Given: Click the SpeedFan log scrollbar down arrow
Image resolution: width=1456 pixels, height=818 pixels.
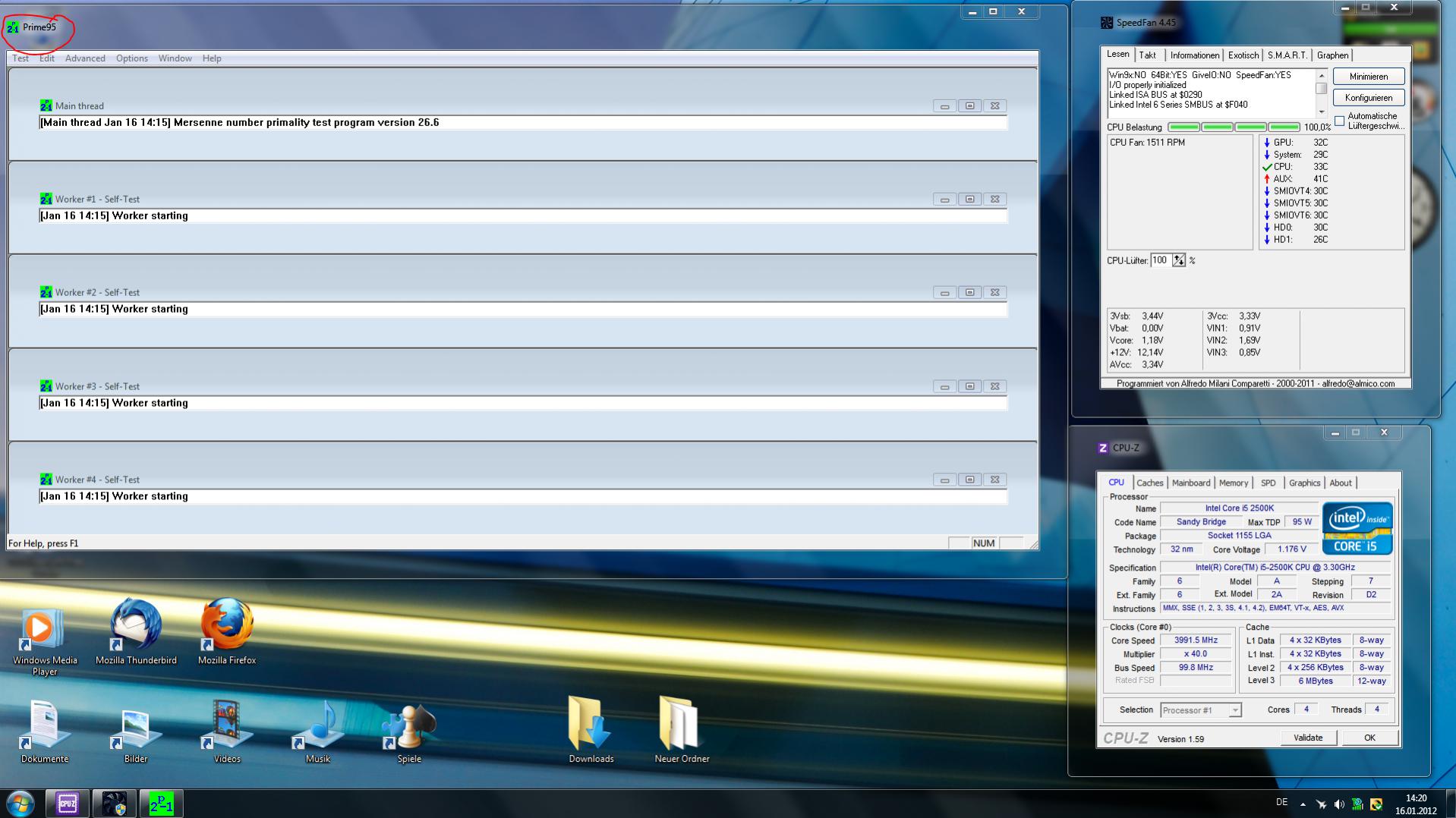Looking at the screenshot, I should point(1321,112).
